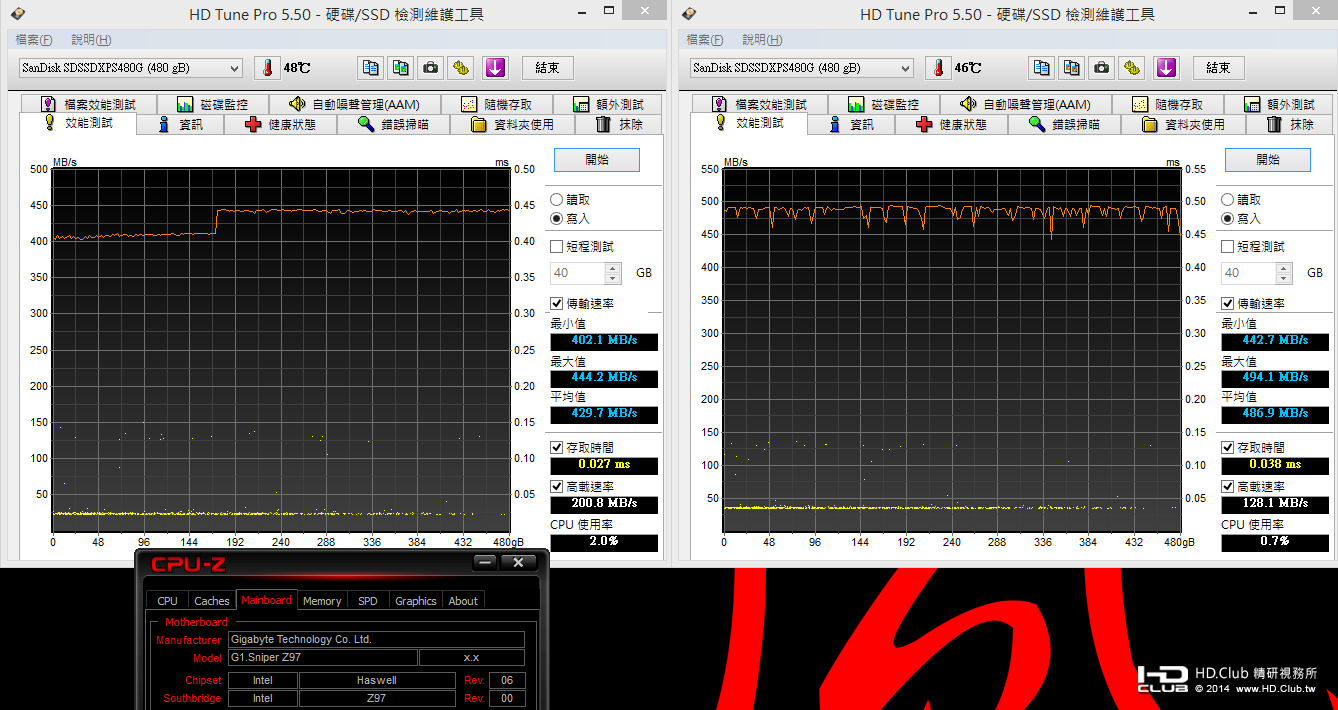Viewport: 1338px width, 710px height.
Task: Open 錯誤掃描 tab in 46℃ window
Action: (1065, 124)
